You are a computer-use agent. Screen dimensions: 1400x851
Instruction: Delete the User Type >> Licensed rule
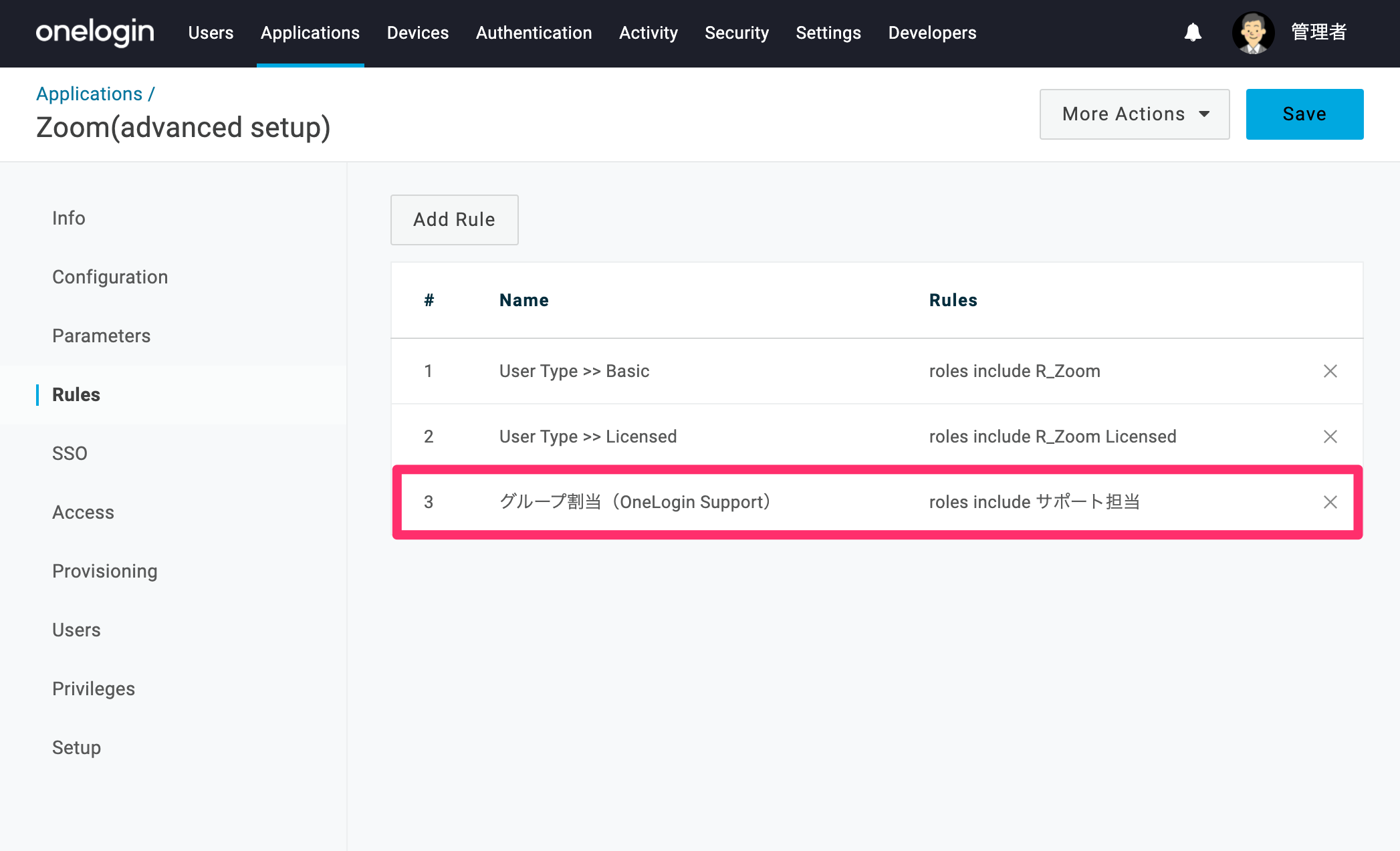tap(1330, 437)
